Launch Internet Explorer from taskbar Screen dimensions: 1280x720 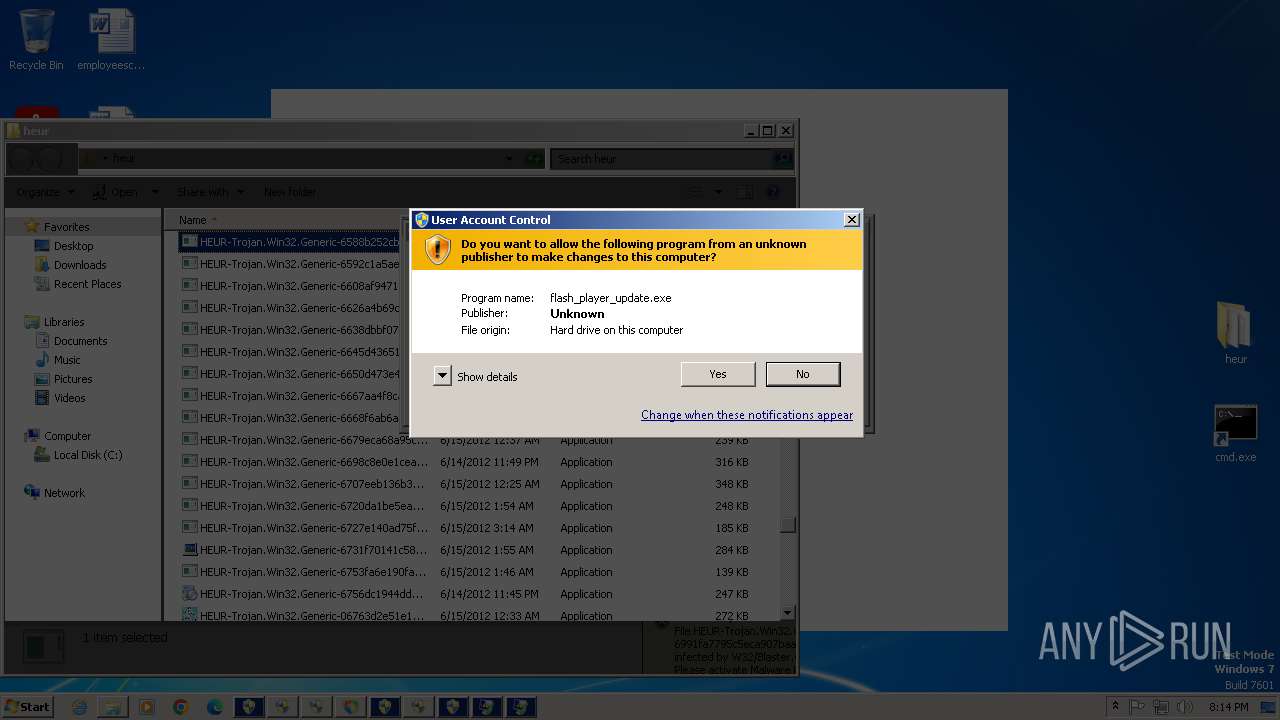80,707
